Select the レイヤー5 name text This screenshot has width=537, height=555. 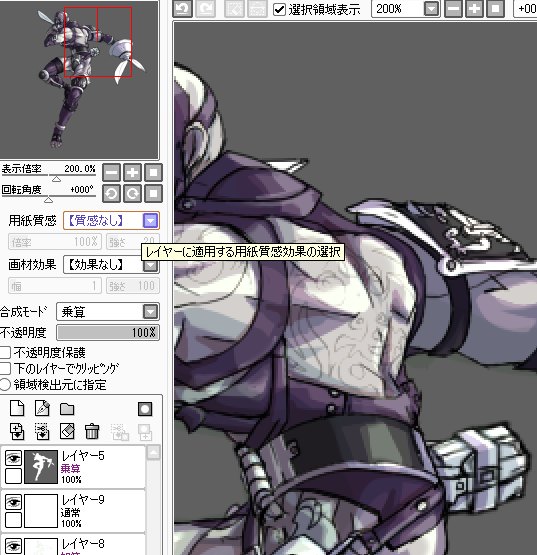point(83,456)
